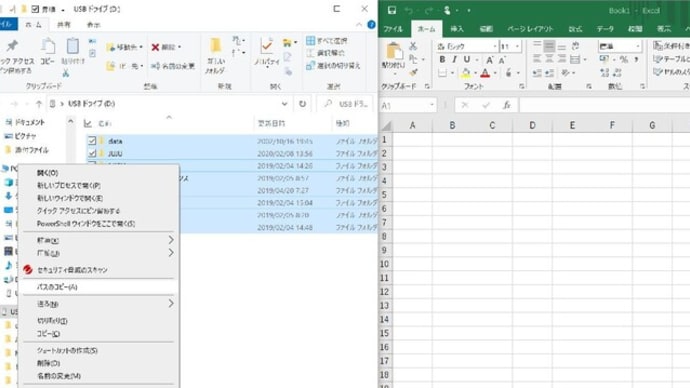Open the Name Box dropdown arrow
Screen dimensions: 690x388
coord(432,105)
